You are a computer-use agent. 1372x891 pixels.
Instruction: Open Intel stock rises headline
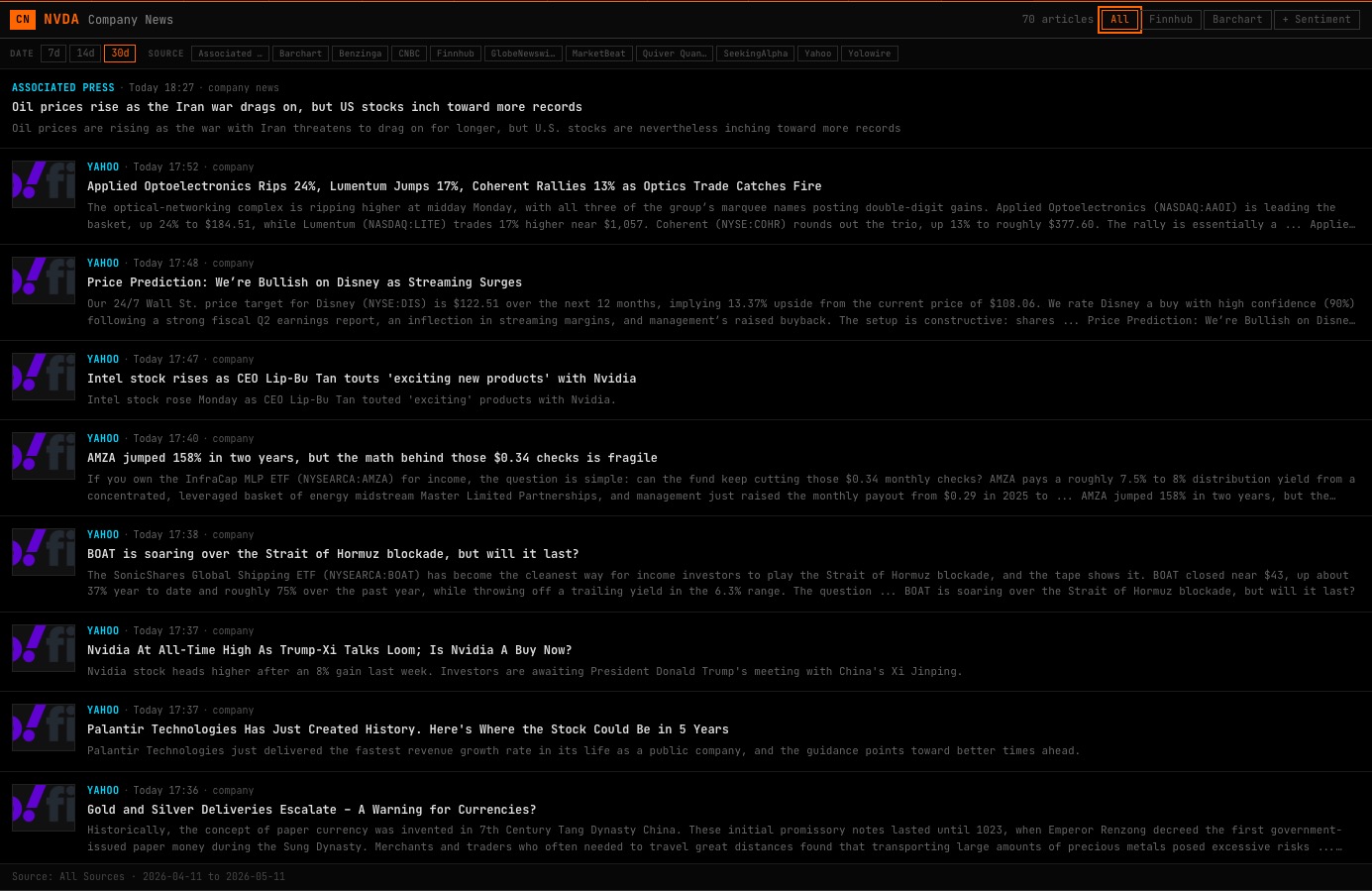click(x=362, y=379)
